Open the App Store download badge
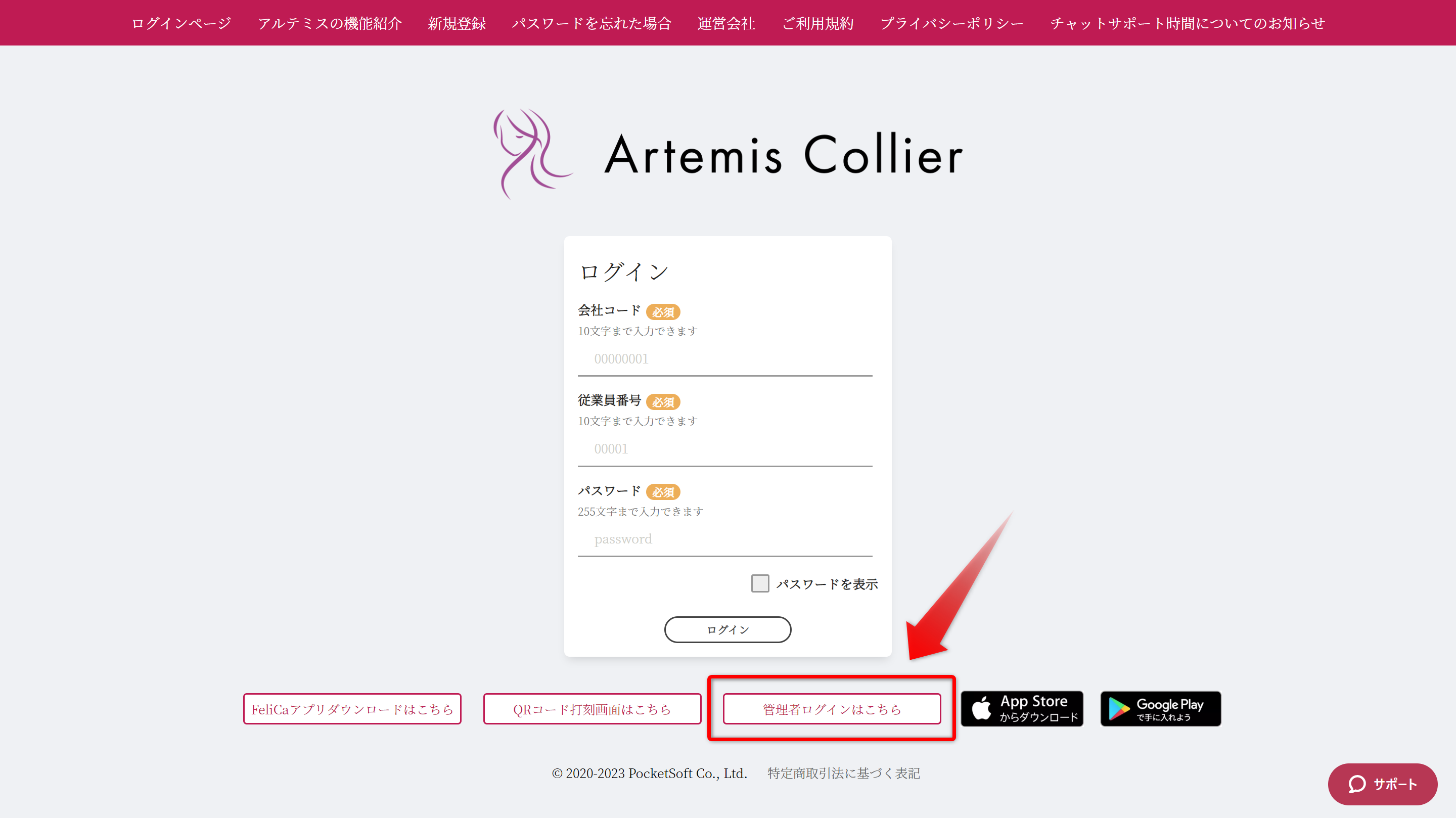1456x818 pixels. [1022, 708]
